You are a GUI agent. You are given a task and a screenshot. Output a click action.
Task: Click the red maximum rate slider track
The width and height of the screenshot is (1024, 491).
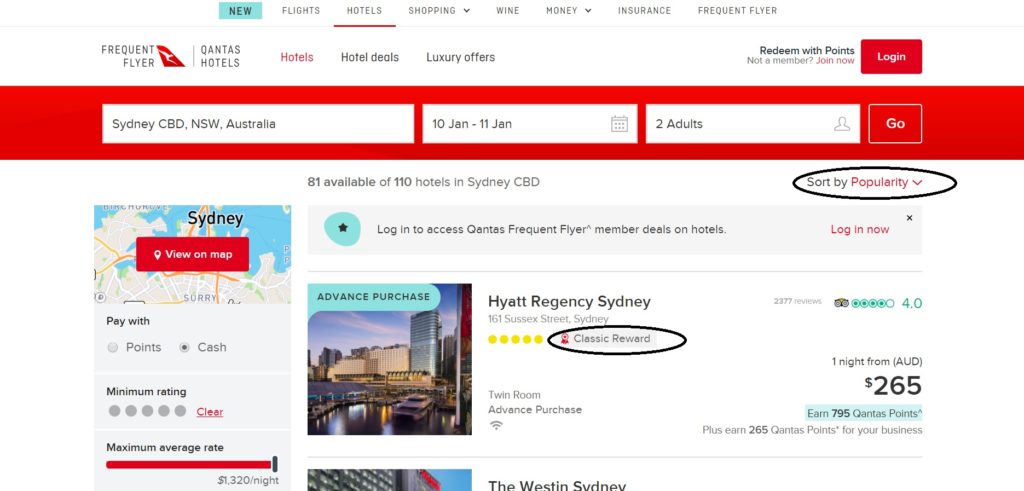pyautogui.click(x=189, y=465)
